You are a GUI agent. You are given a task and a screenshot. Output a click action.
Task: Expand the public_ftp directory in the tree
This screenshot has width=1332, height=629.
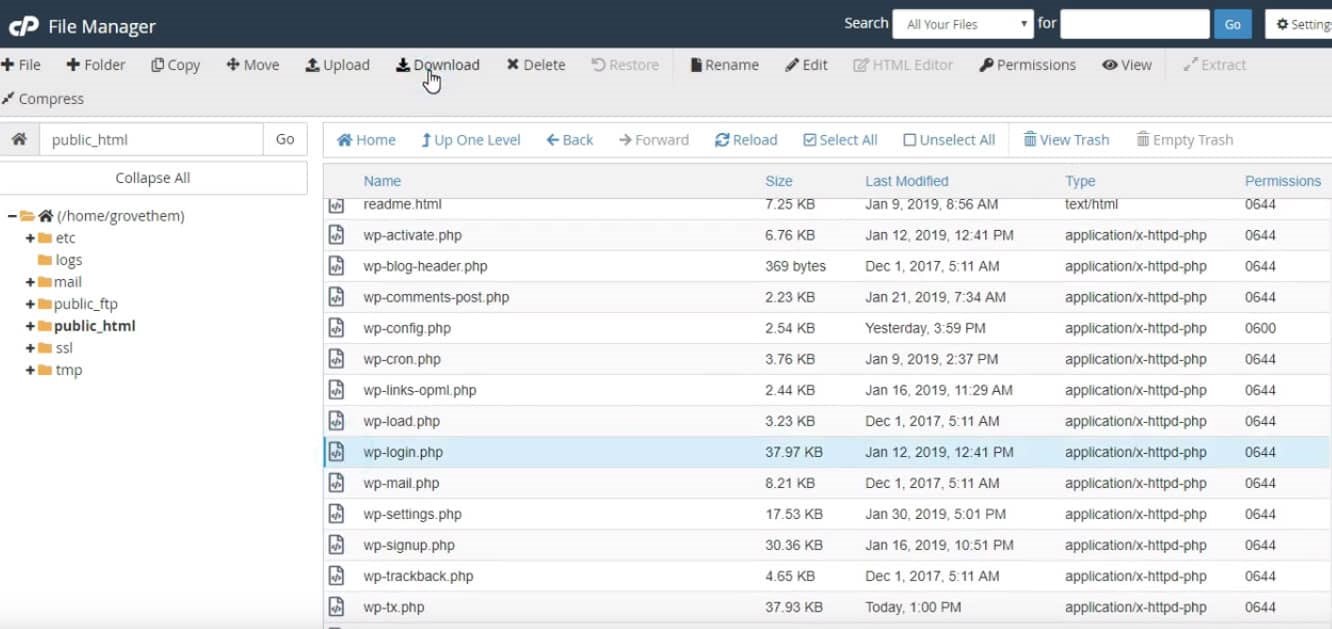[31, 303]
